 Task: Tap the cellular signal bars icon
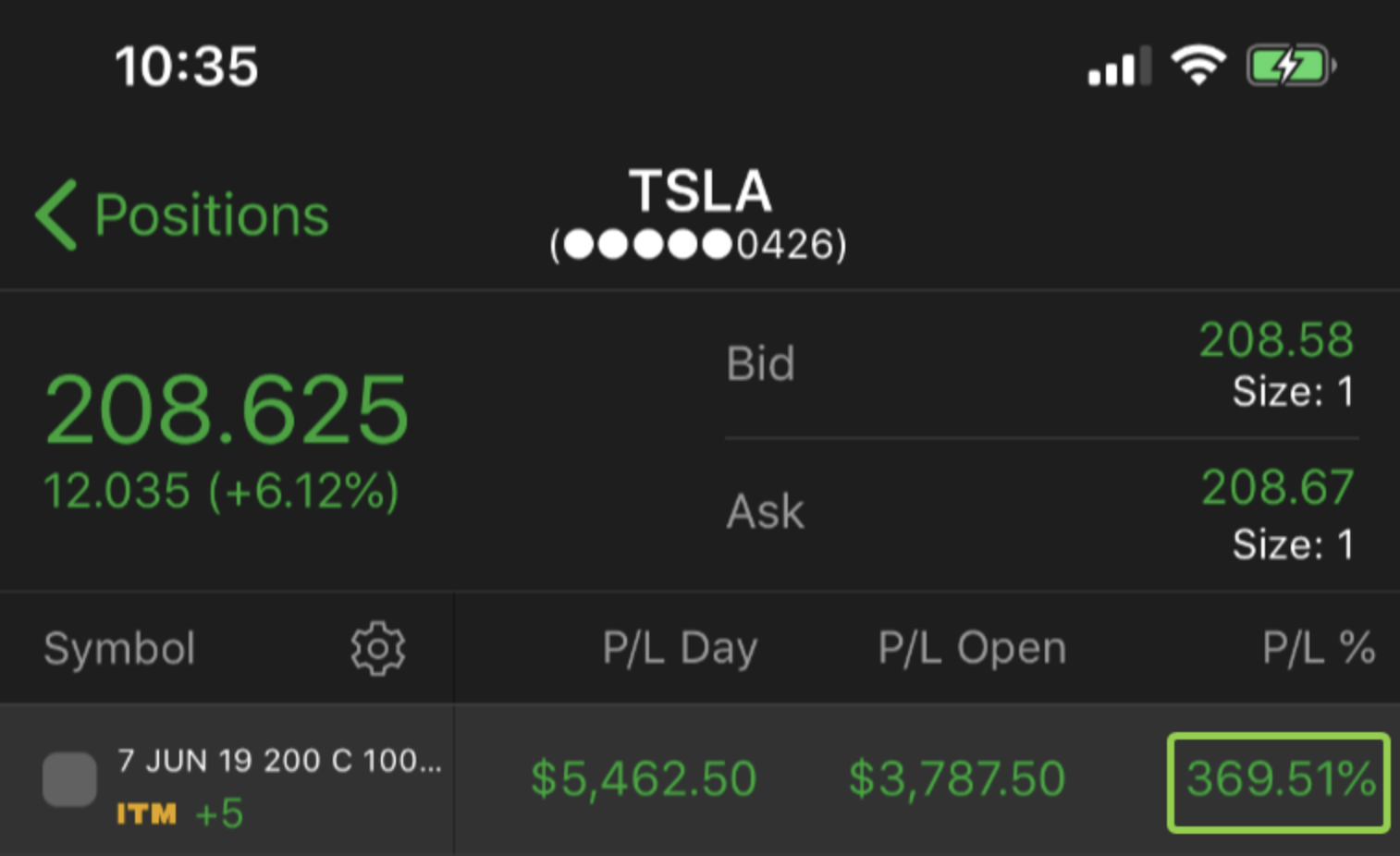[x=1118, y=67]
